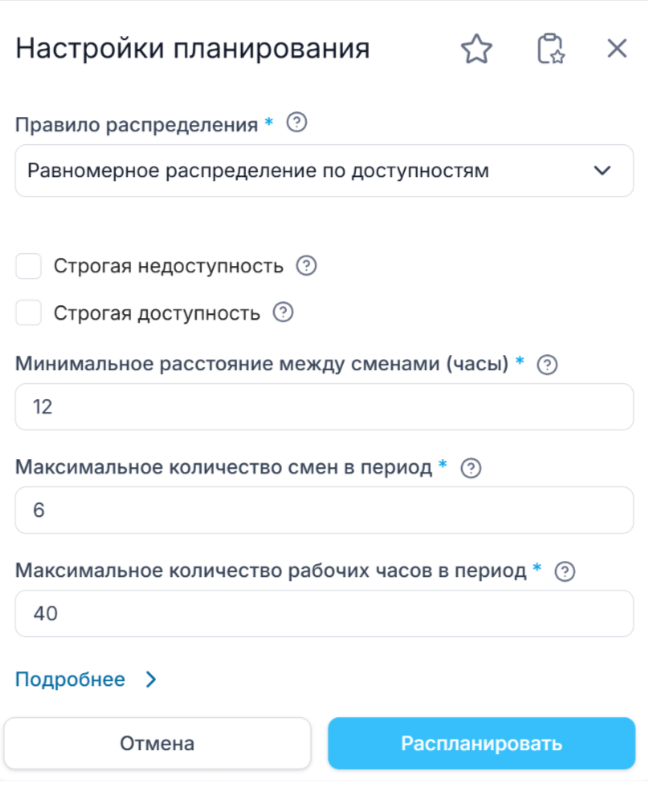Click the max shifts field showing 6

click(x=324, y=510)
